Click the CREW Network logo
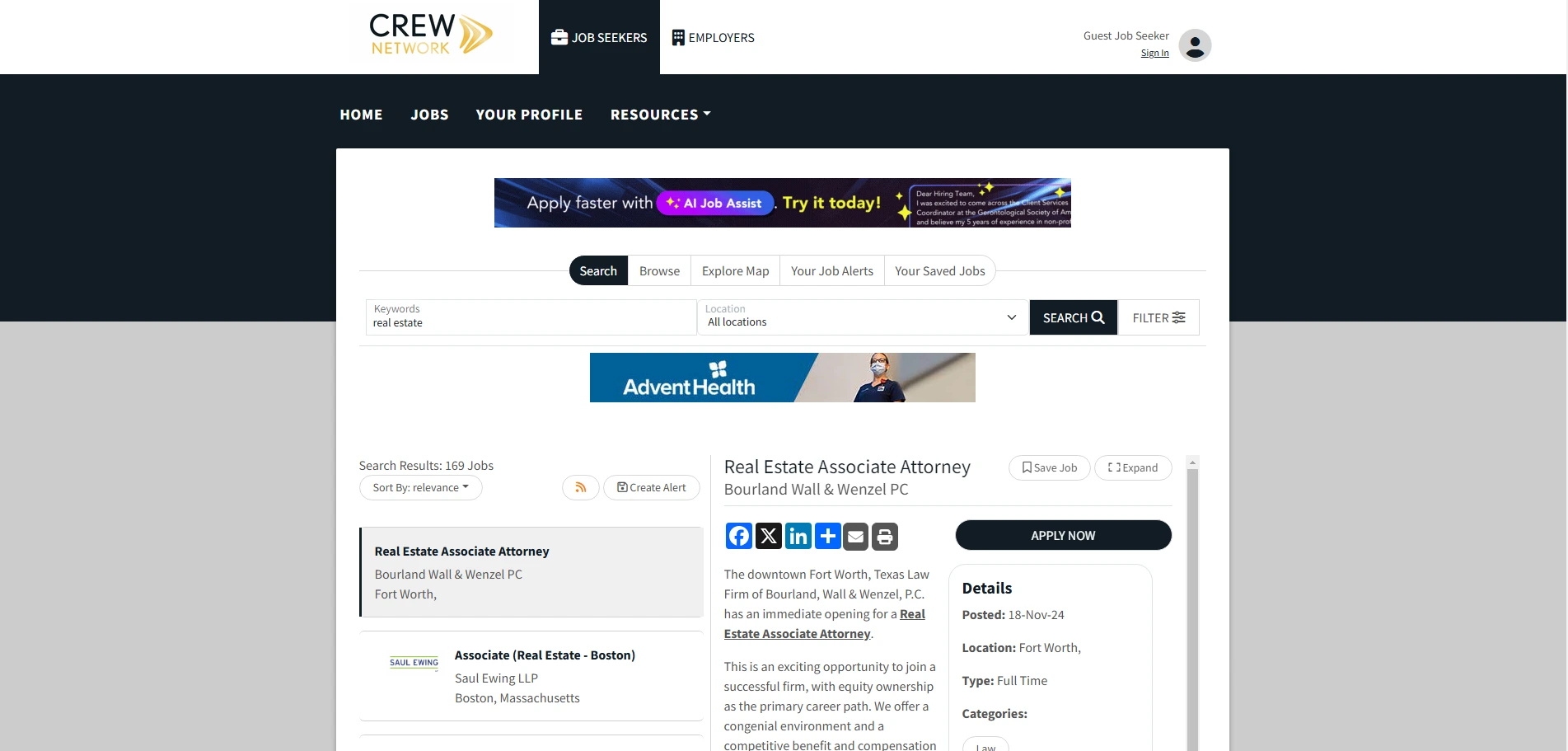Screen dimensions: 1568x751 (431, 35)
